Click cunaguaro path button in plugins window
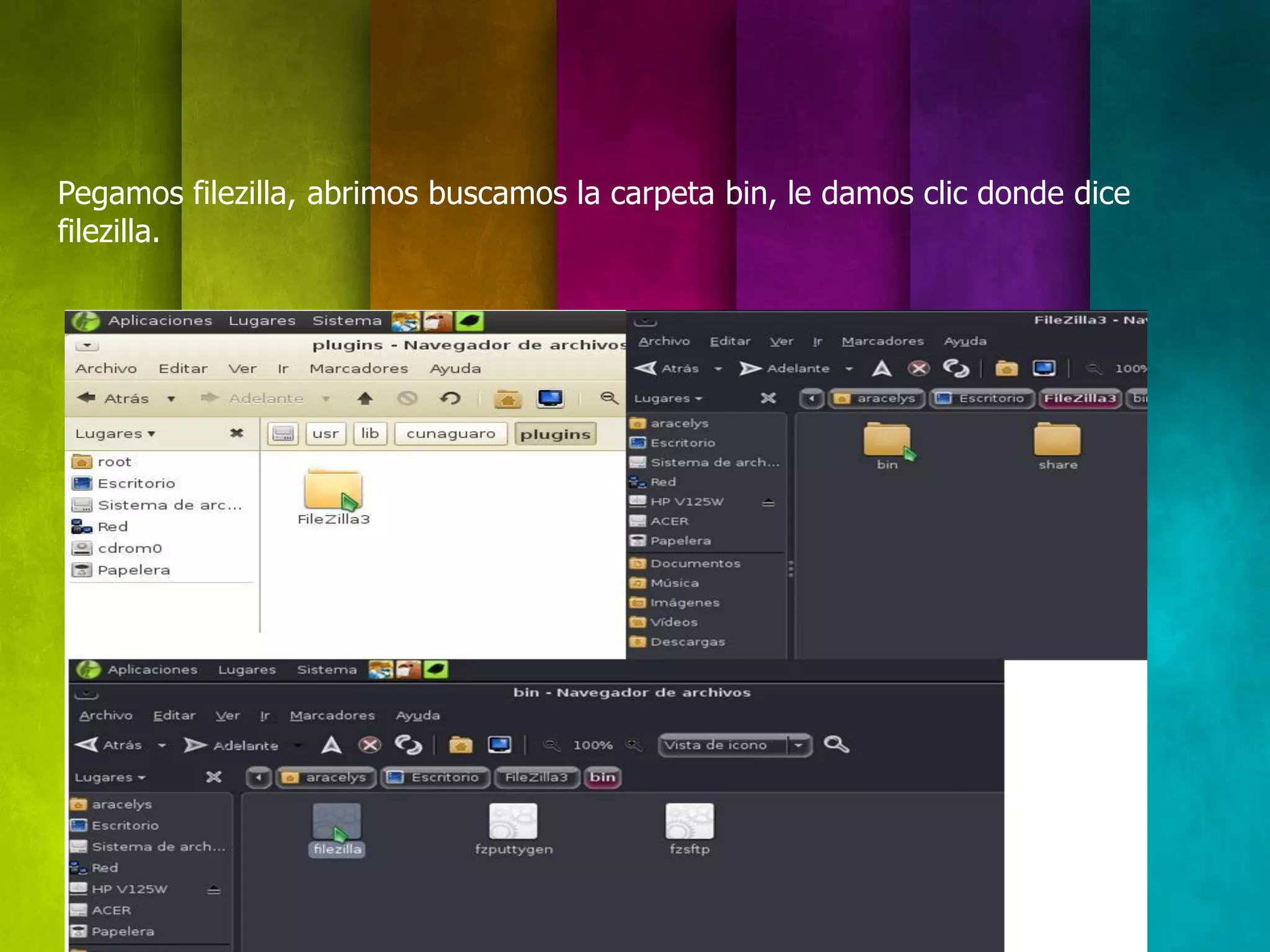The width and height of the screenshot is (1270, 952). 451,434
